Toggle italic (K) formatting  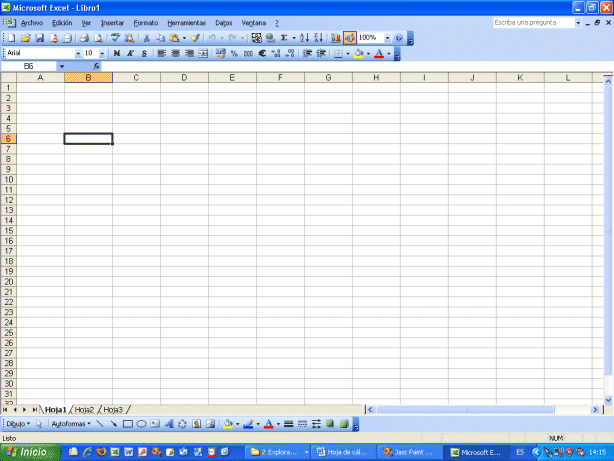(130, 54)
